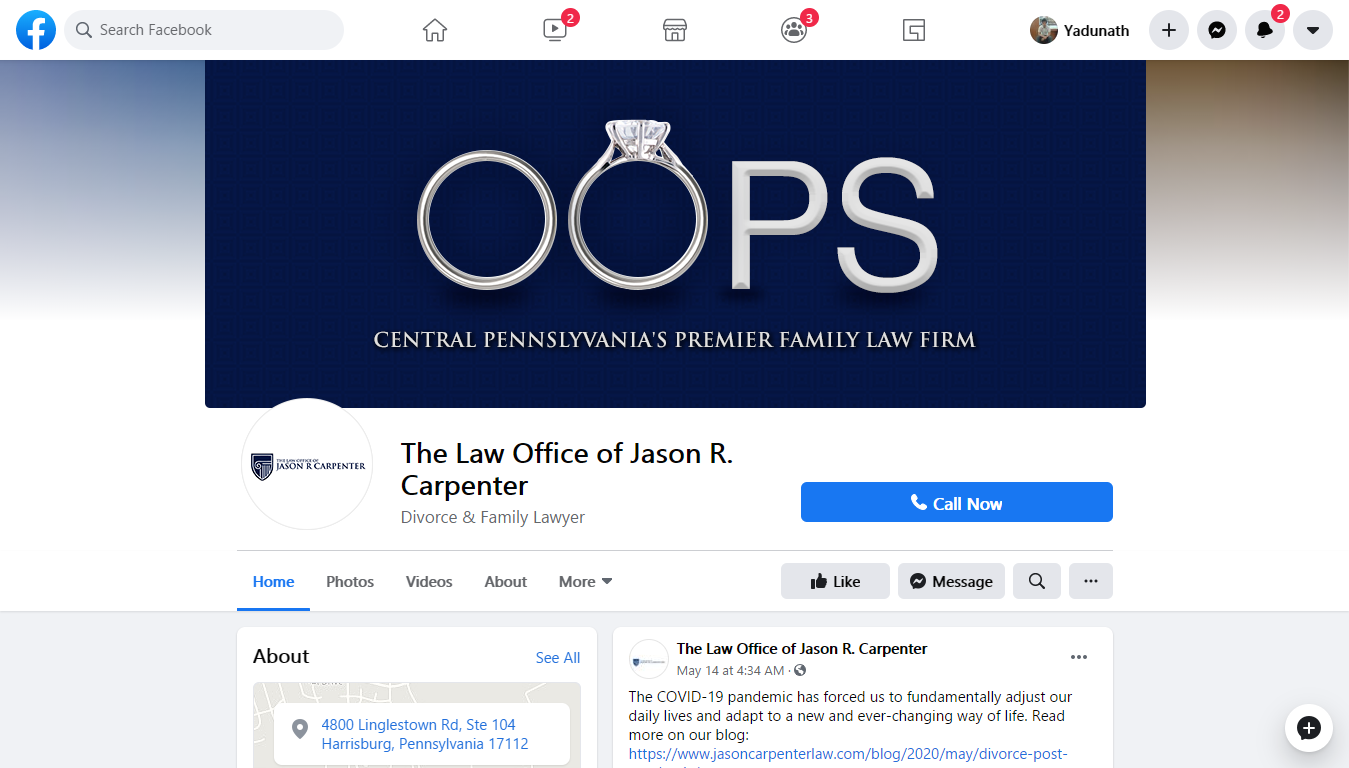This screenshot has width=1349, height=768.
Task: Switch to the Photos tab
Action: pyautogui.click(x=350, y=581)
